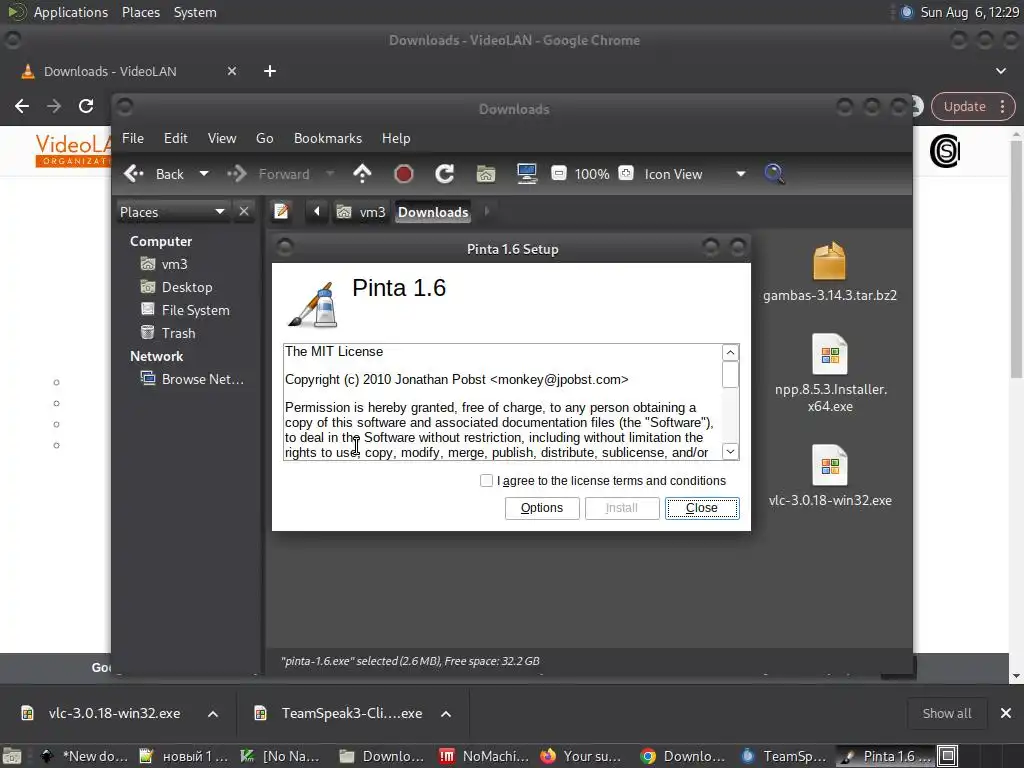This screenshot has height=768, width=1024.
Task: Reload the Downloads folder view
Action: click(x=445, y=174)
